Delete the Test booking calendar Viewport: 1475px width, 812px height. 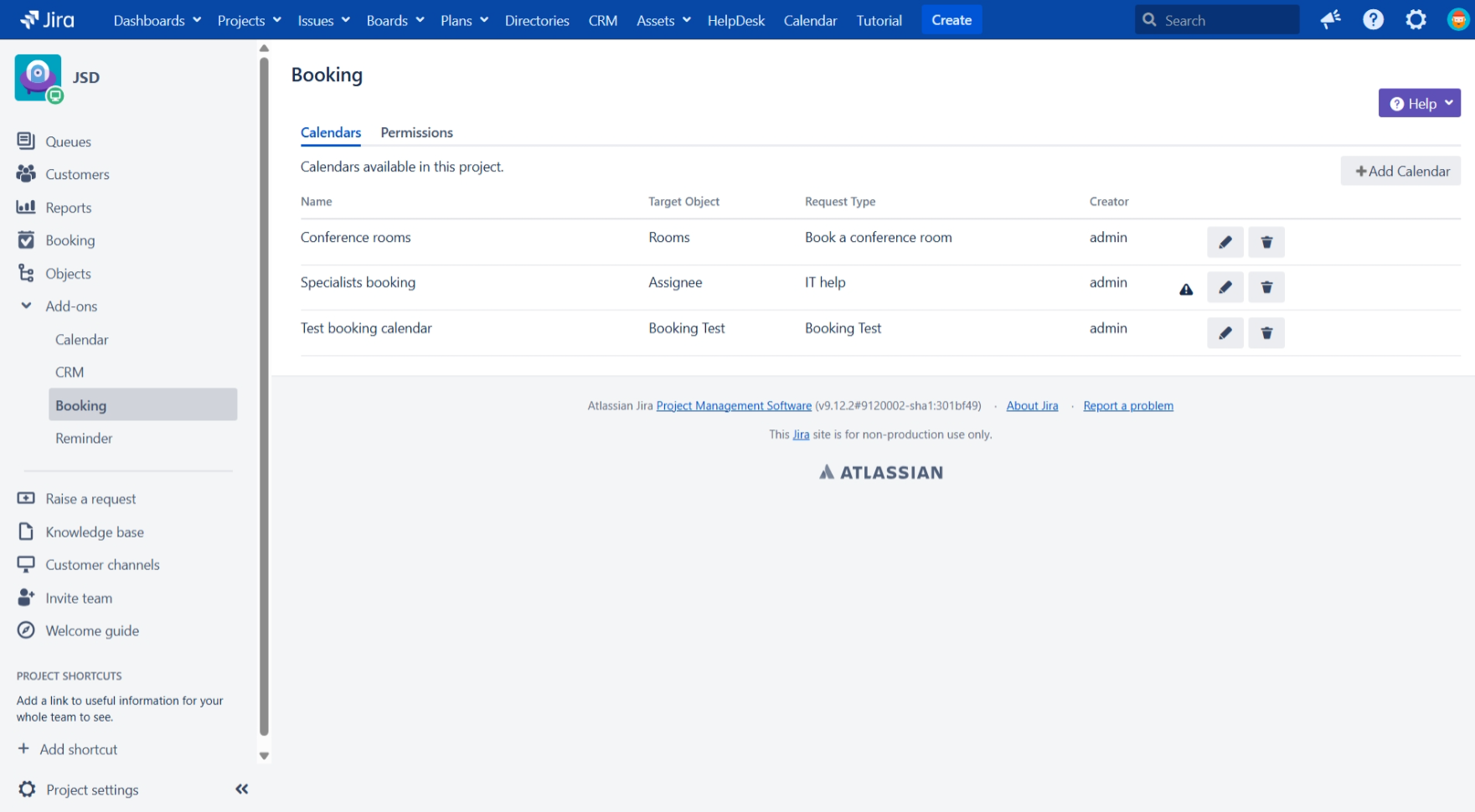coord(1266,333)
